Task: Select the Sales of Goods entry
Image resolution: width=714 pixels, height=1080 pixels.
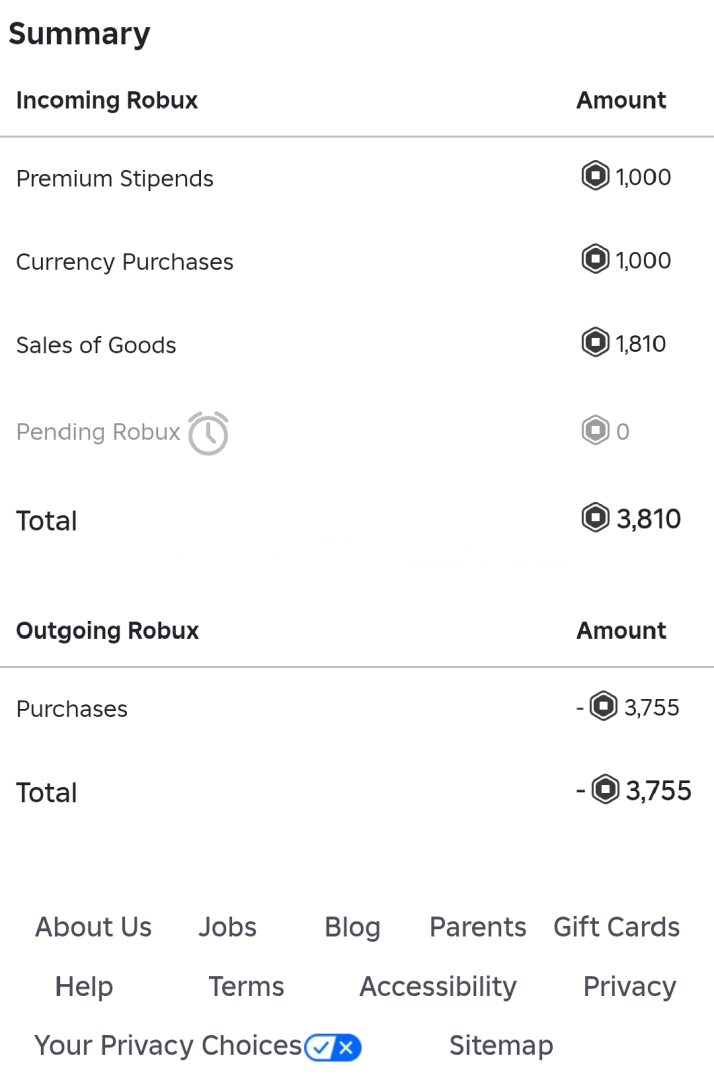Action: [x=96, y=345]
